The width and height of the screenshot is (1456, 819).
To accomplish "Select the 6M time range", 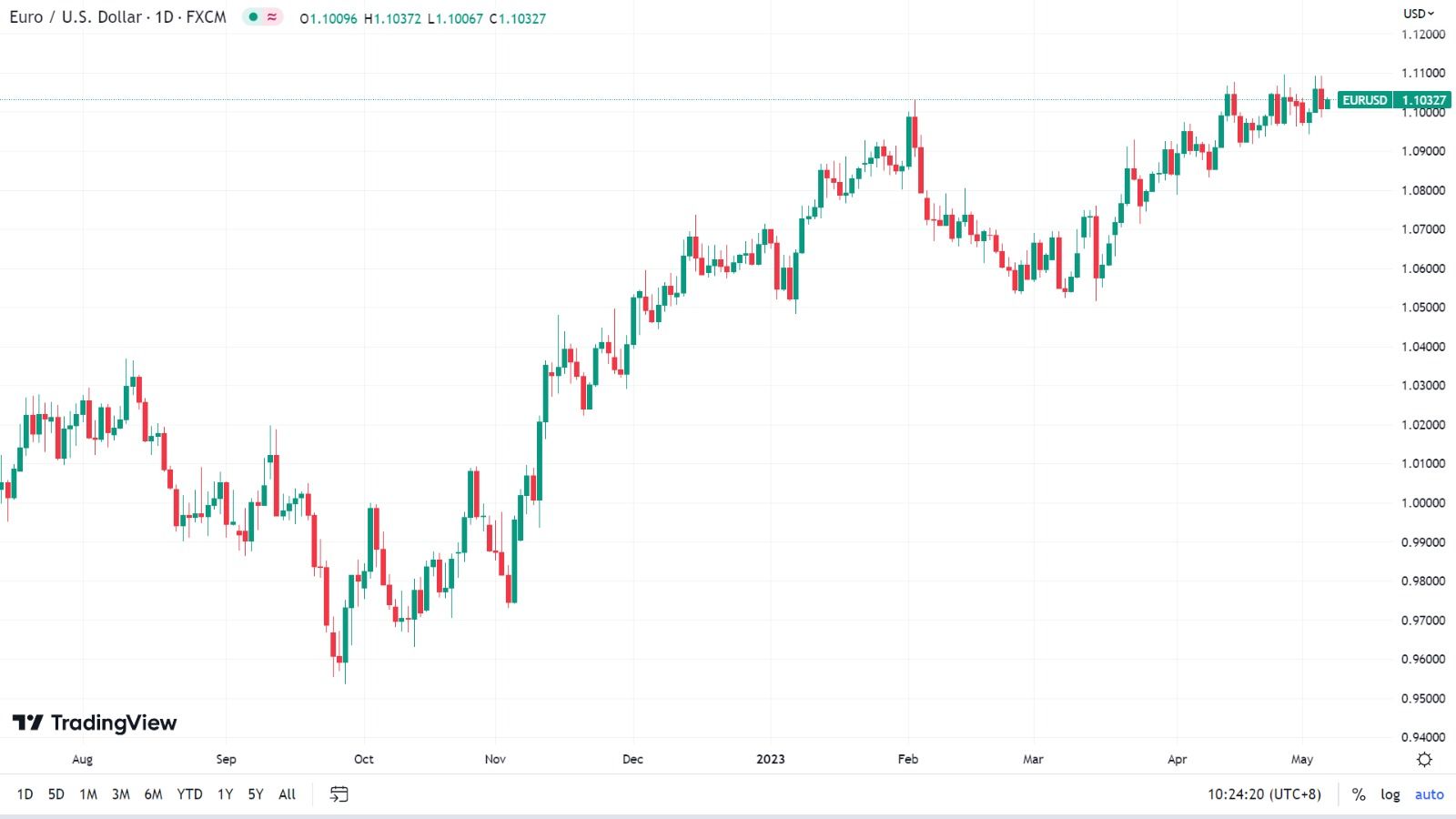I will click(x=153, y=794).
